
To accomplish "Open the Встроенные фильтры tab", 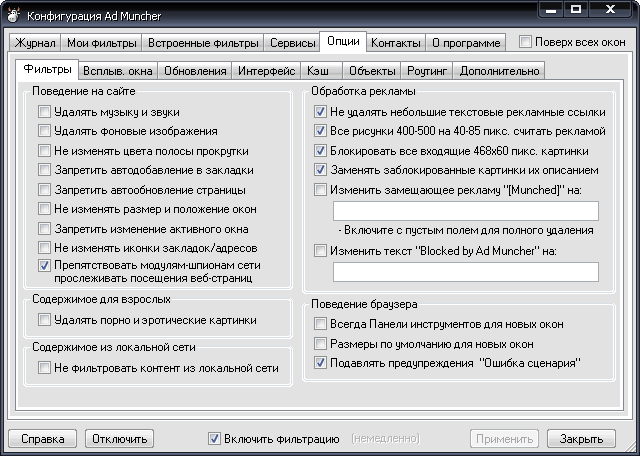I will pos(203,43).
